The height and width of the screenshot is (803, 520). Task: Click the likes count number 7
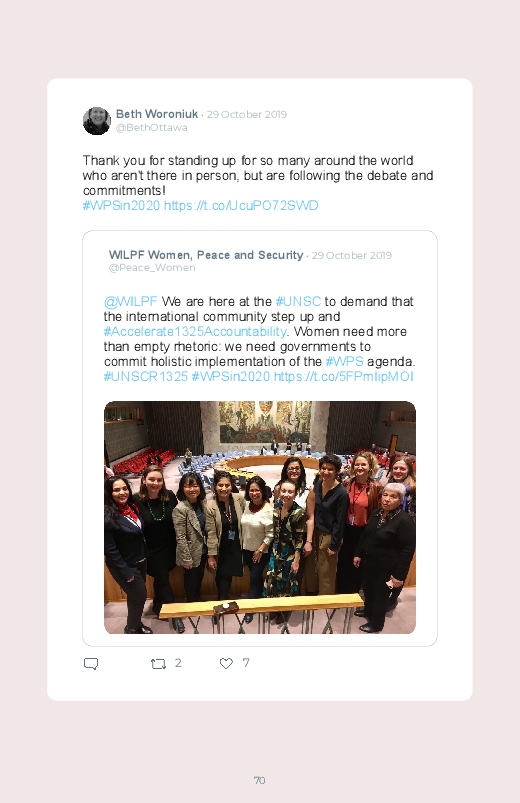pos(246,663)
